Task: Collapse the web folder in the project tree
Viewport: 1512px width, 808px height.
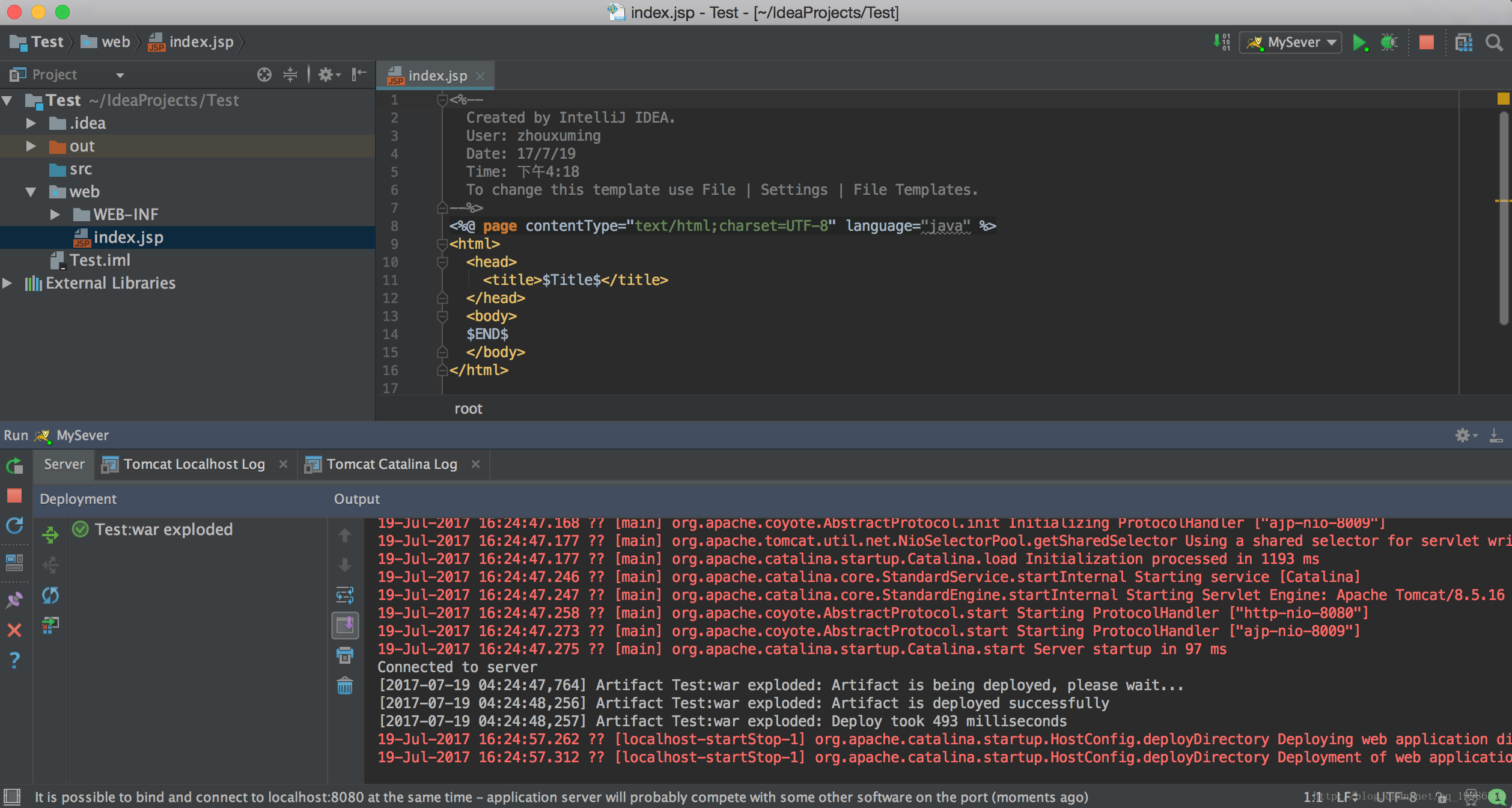Action: coord(31,192)
